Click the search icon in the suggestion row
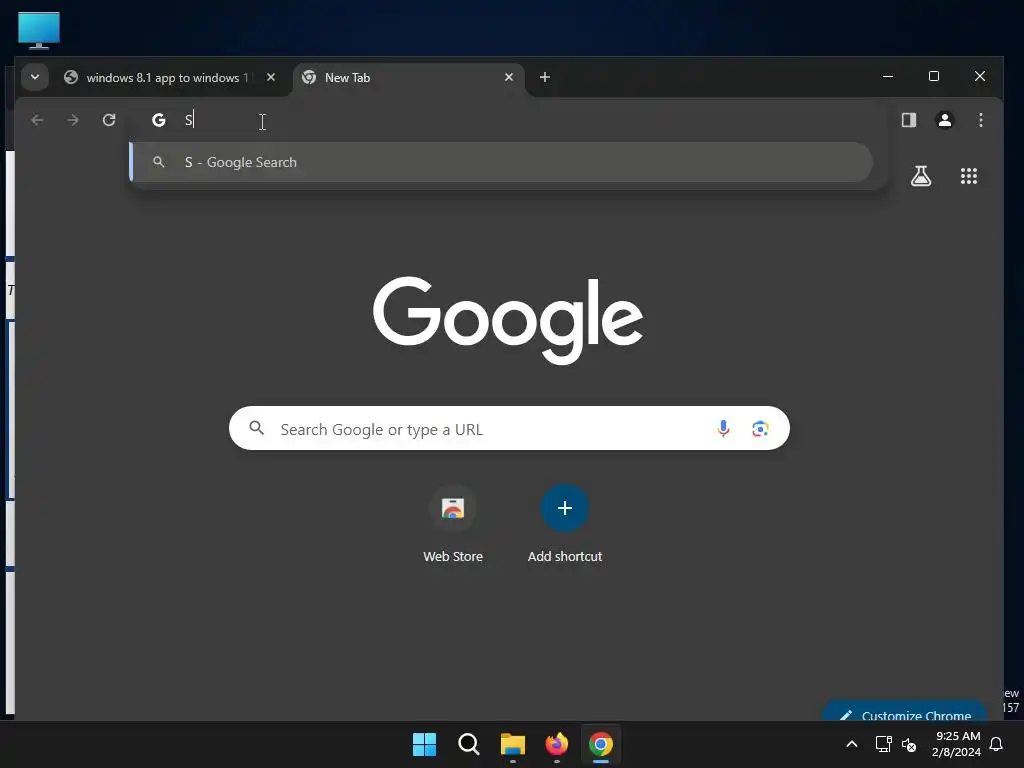Viewport: 1024px width, 768px height. [x=158, y=161]
